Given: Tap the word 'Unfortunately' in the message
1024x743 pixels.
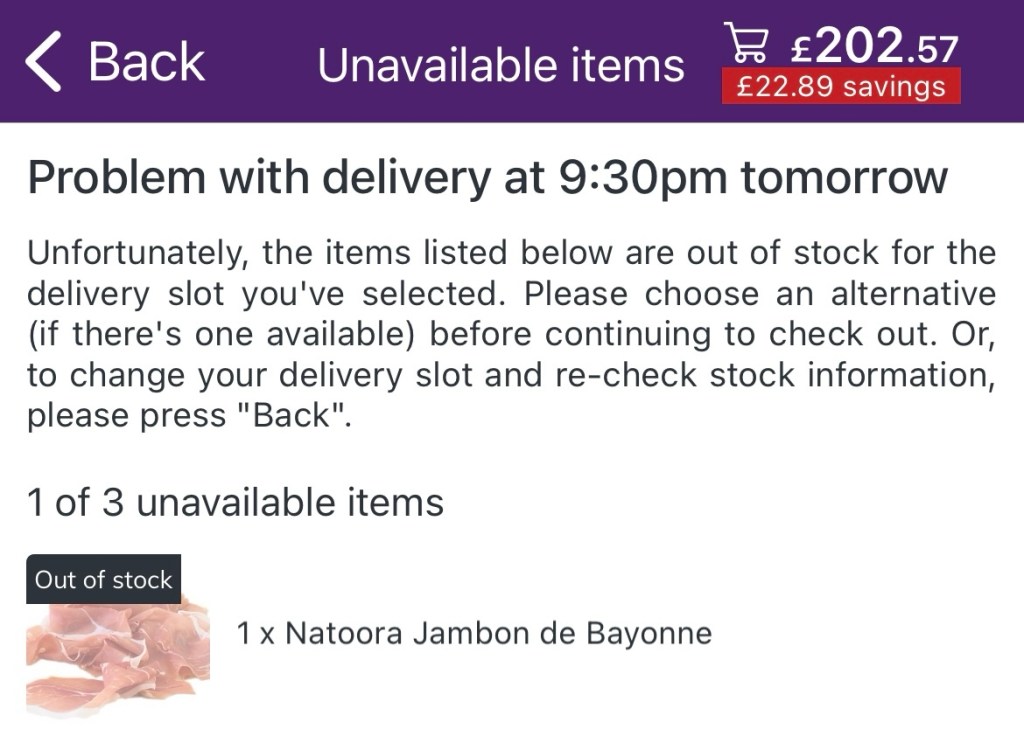Looking at the screenshot, I should [x=135, y=252].
